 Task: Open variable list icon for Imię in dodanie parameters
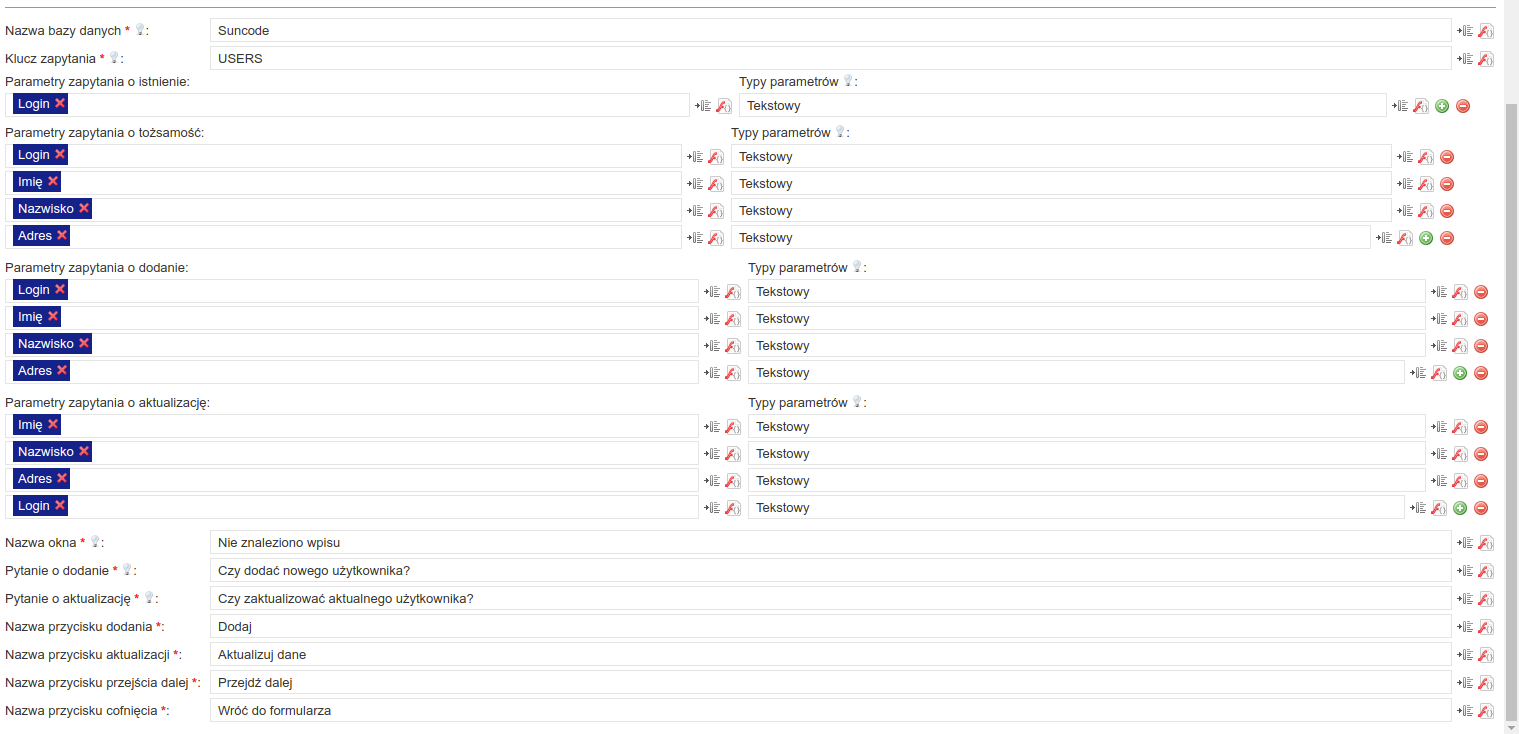(712, 319)
